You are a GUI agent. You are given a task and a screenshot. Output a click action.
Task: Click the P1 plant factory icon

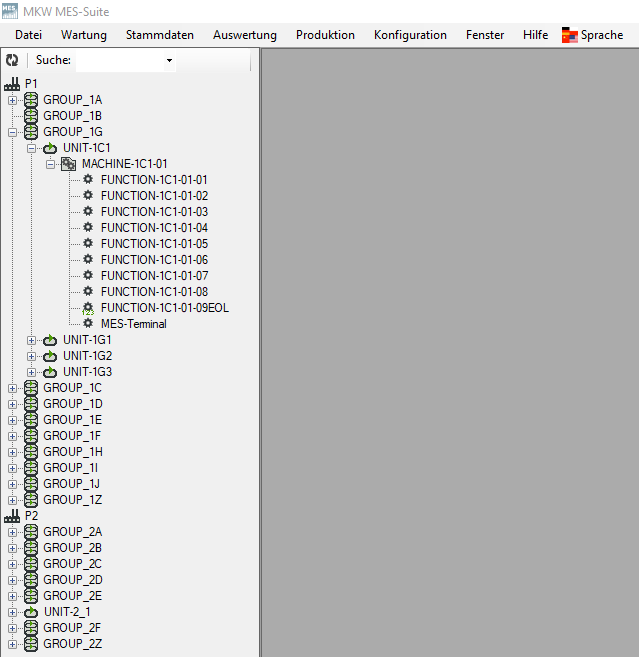(x=12, y=84)
